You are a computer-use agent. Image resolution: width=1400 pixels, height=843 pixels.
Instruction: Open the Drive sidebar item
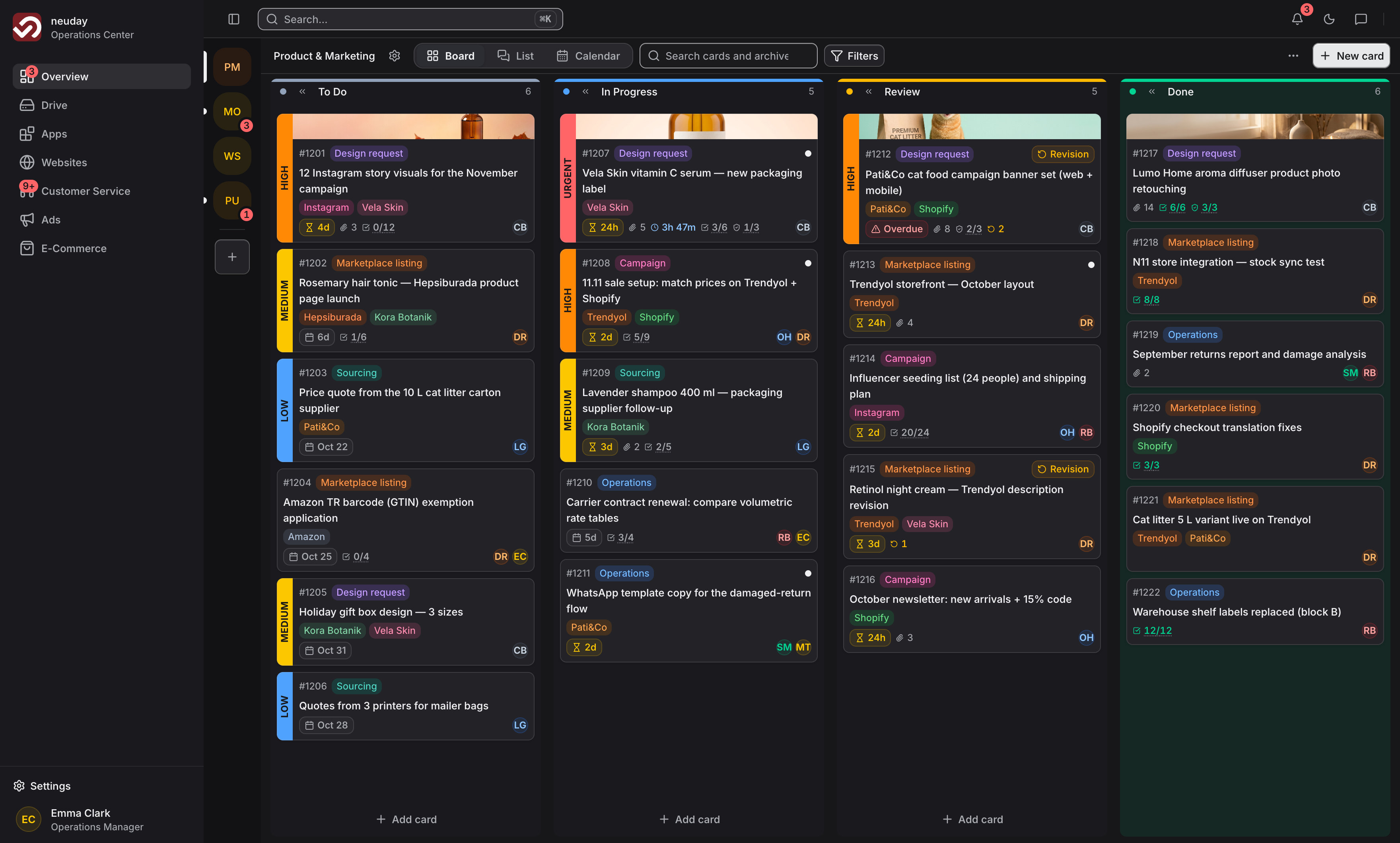pos(102,105)
